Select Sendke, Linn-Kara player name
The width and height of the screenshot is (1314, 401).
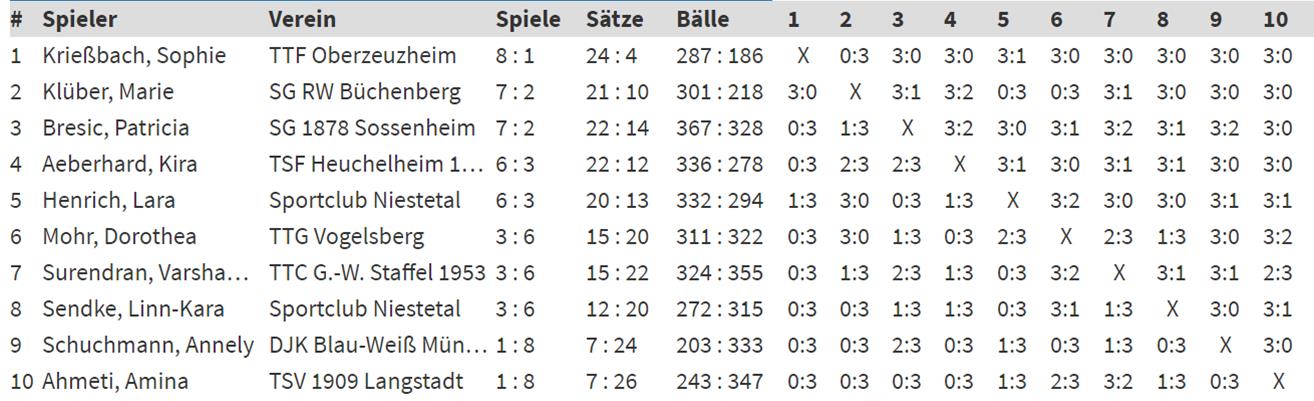coord(133,309)
